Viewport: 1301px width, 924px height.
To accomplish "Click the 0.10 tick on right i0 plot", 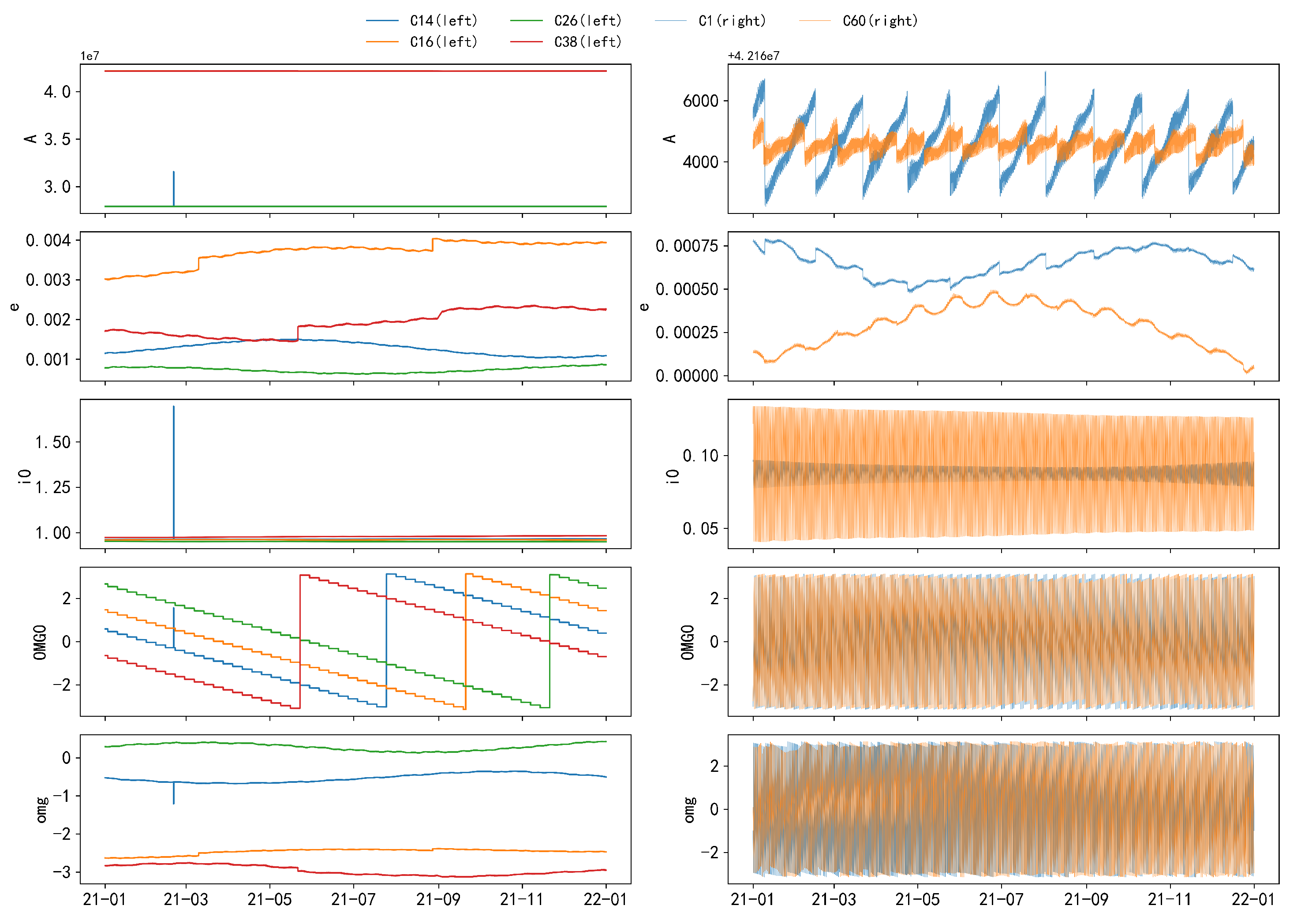I will pos(701,456).
